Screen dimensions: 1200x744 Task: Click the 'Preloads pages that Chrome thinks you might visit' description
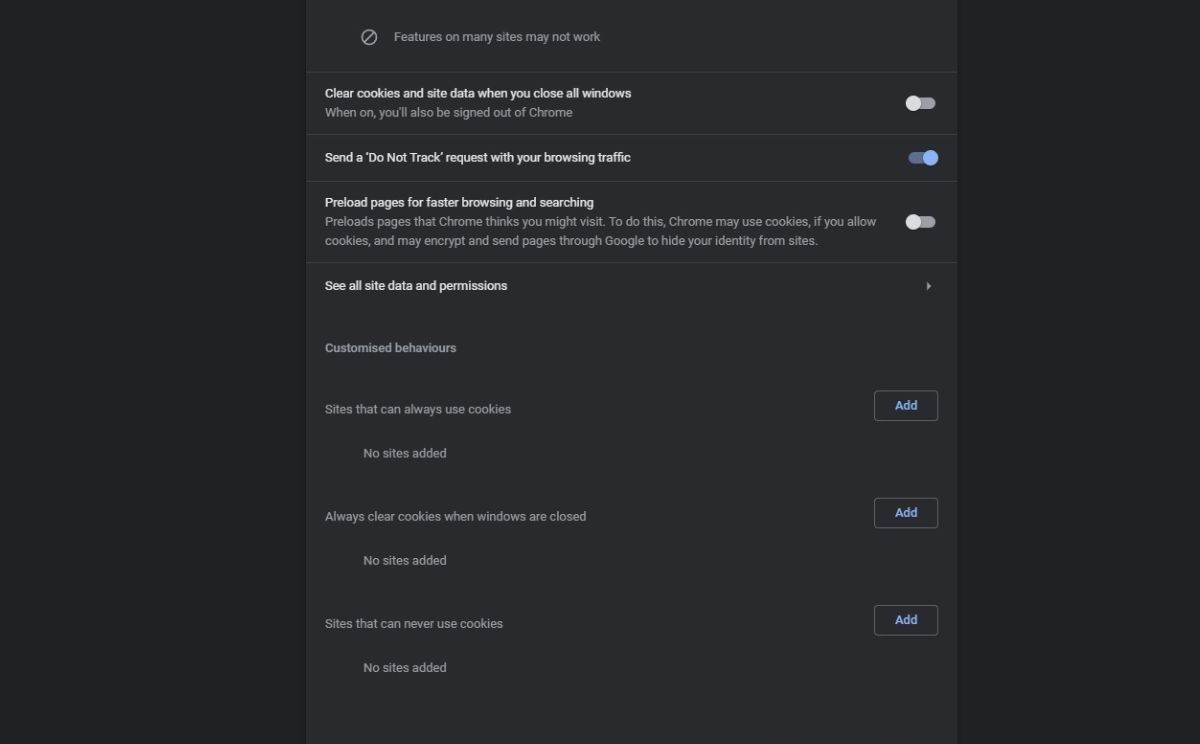(600, 221)
